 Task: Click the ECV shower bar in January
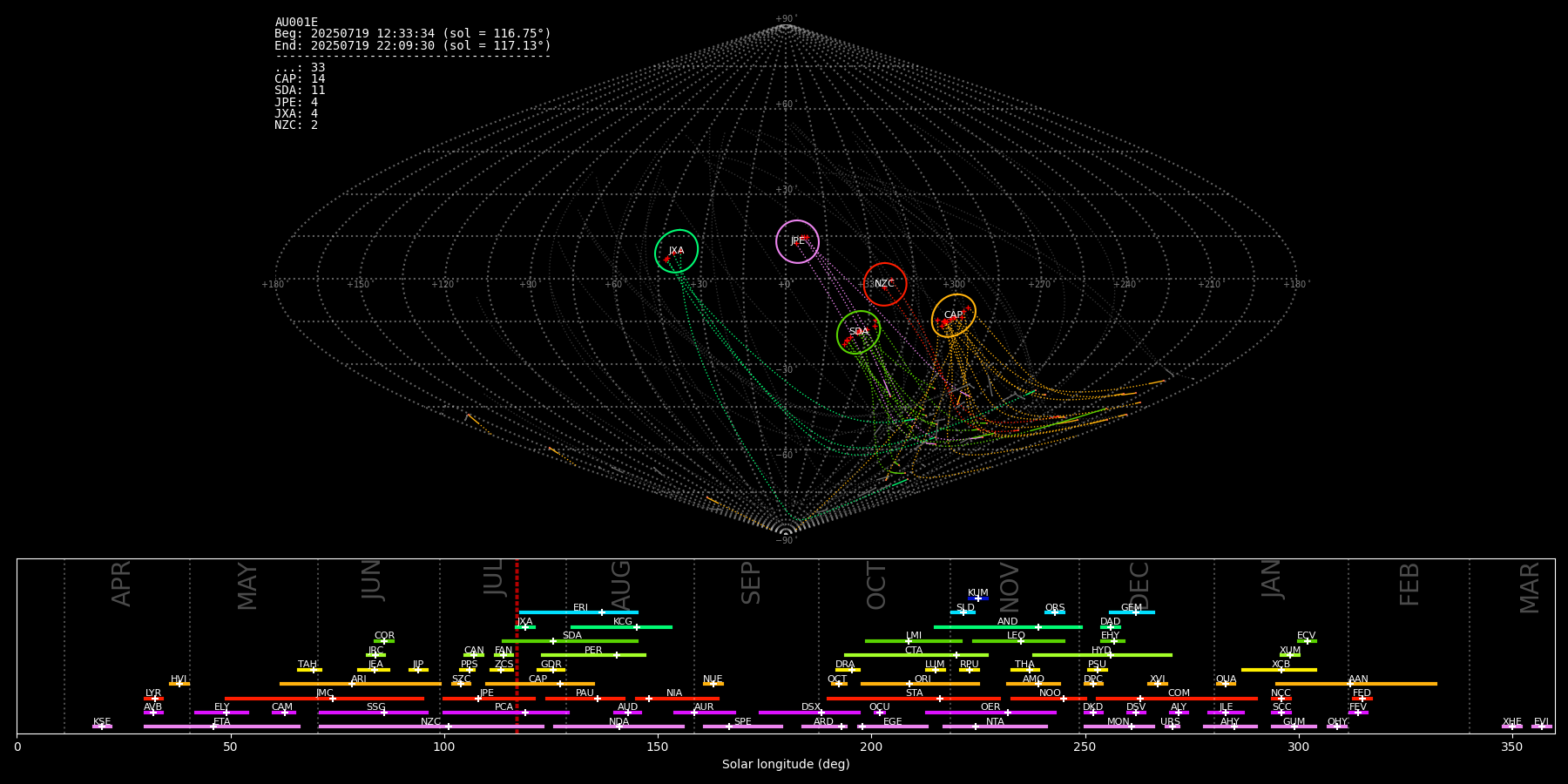point(1307,641)
